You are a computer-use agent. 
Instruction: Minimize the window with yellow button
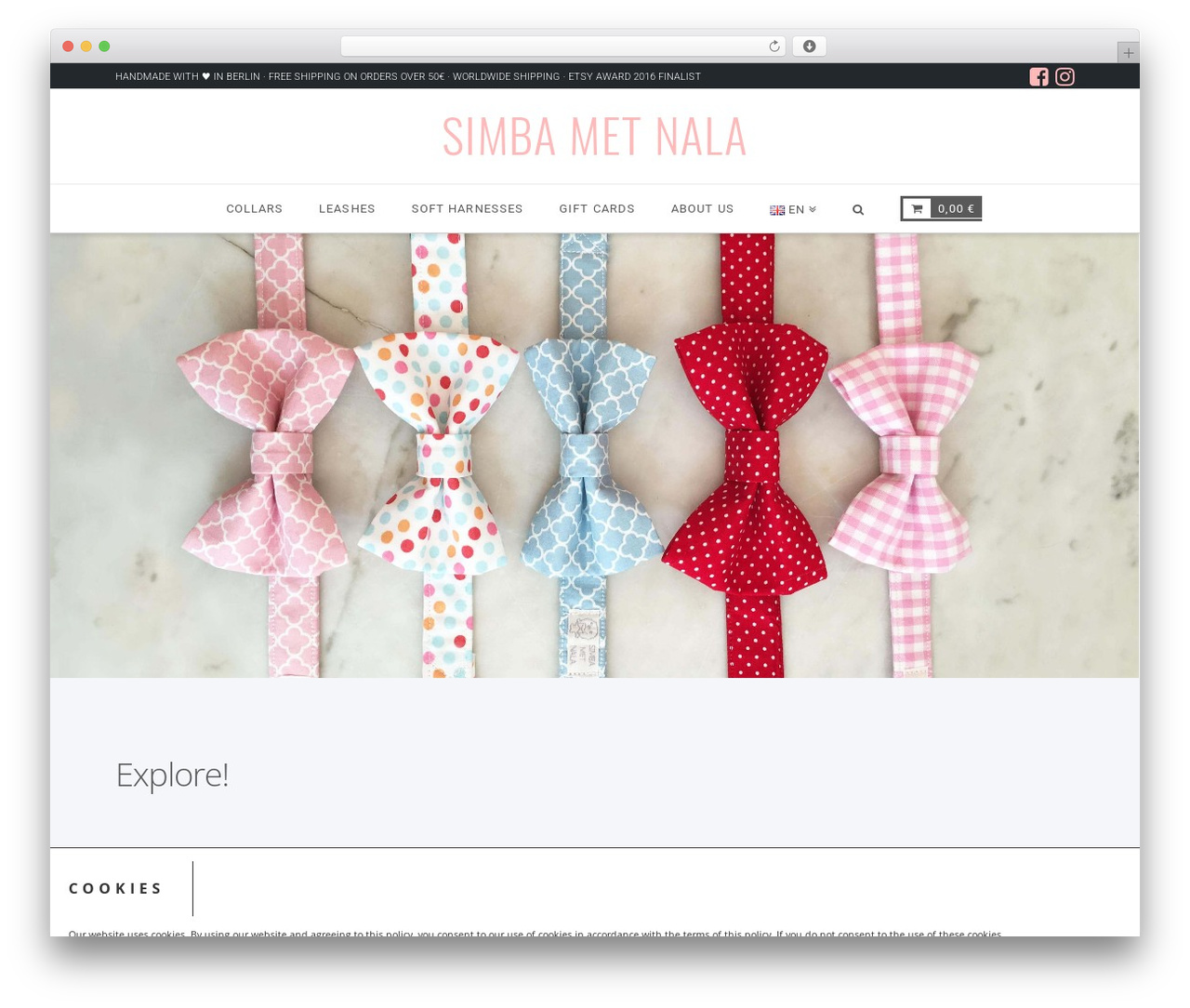point(86,46)
